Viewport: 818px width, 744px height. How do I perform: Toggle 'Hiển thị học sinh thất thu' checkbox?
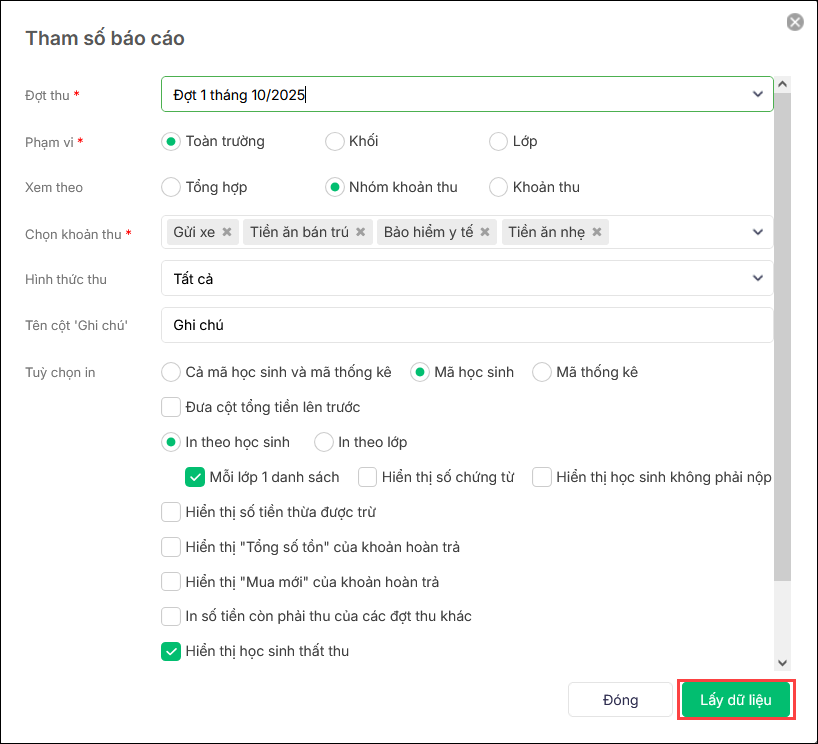point(171,651)
